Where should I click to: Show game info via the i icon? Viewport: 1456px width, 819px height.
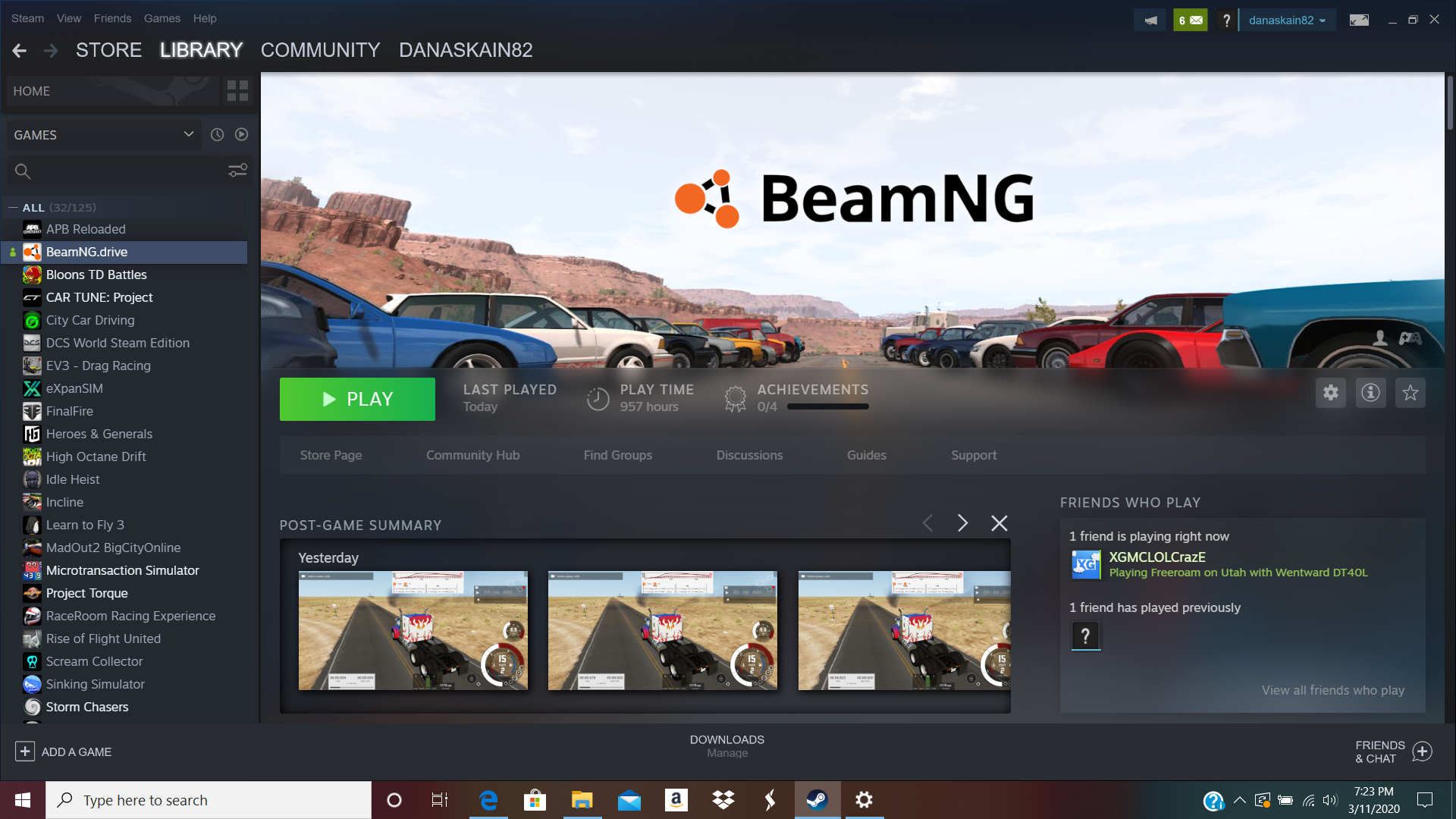coord(1370,393)
